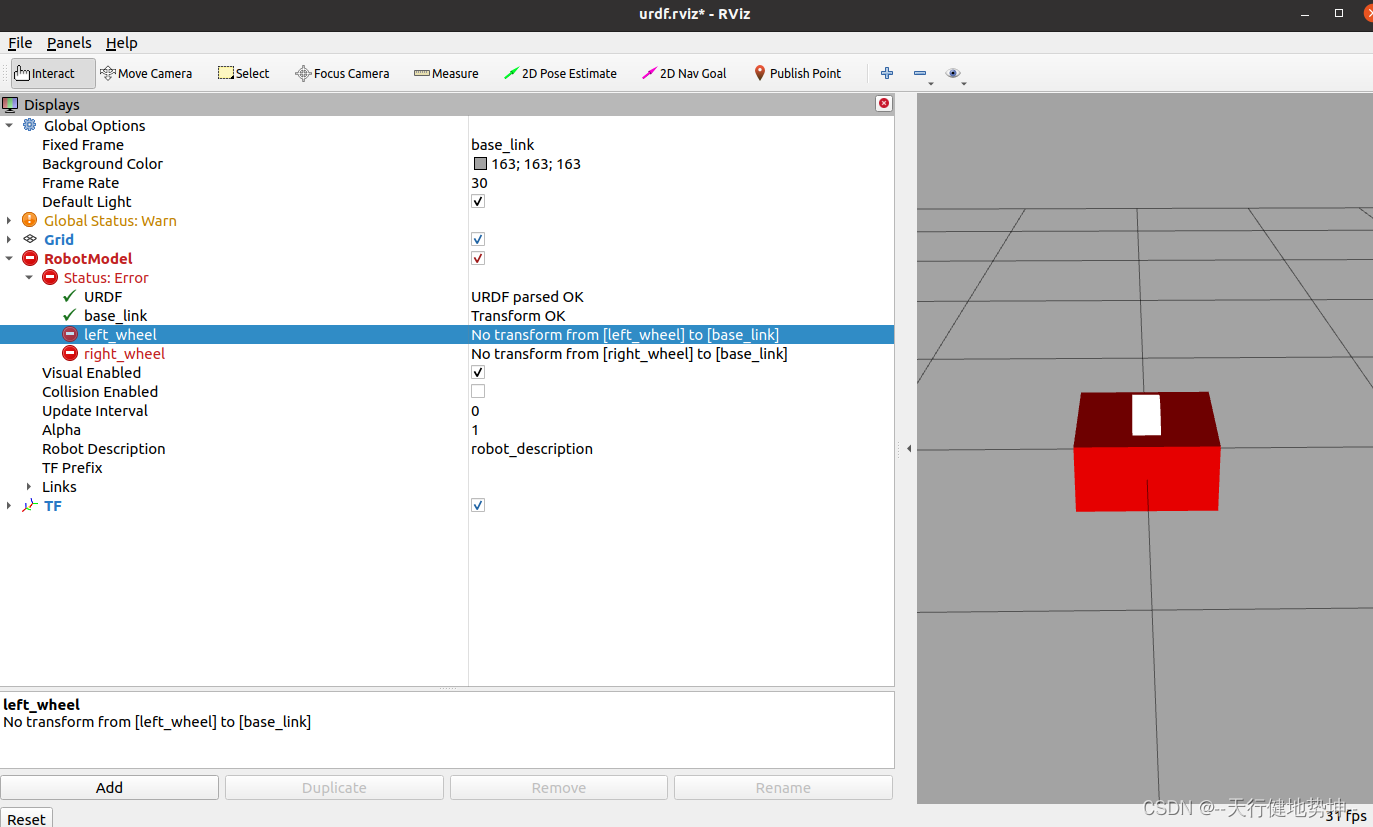
Task: Open the Panels menu
Action: 69,43
